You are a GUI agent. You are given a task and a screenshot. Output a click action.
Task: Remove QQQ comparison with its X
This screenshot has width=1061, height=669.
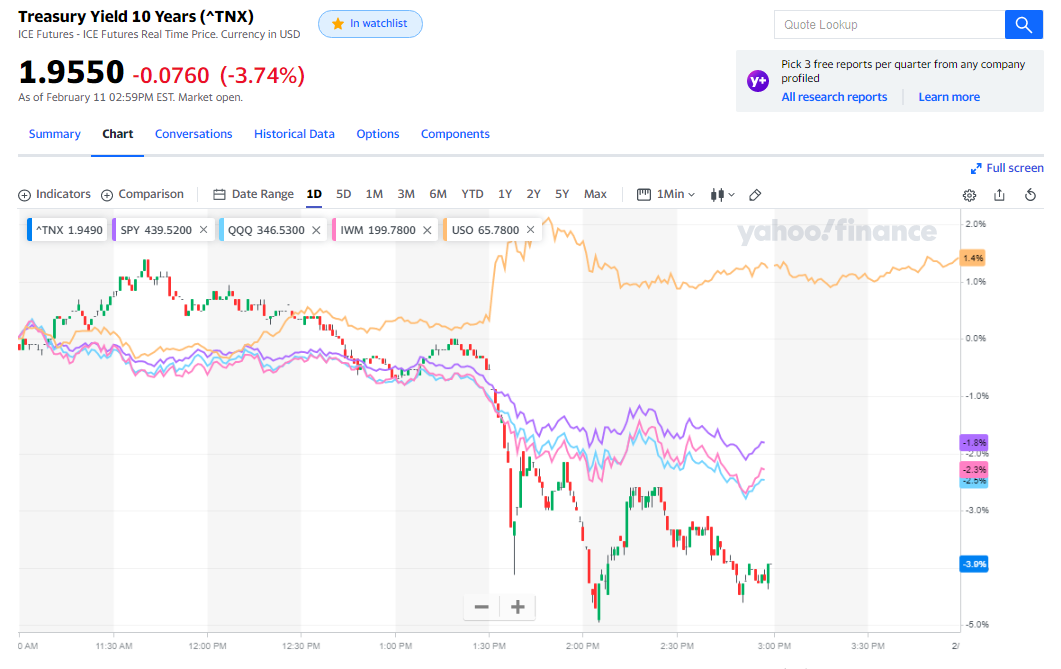[316, 230]
